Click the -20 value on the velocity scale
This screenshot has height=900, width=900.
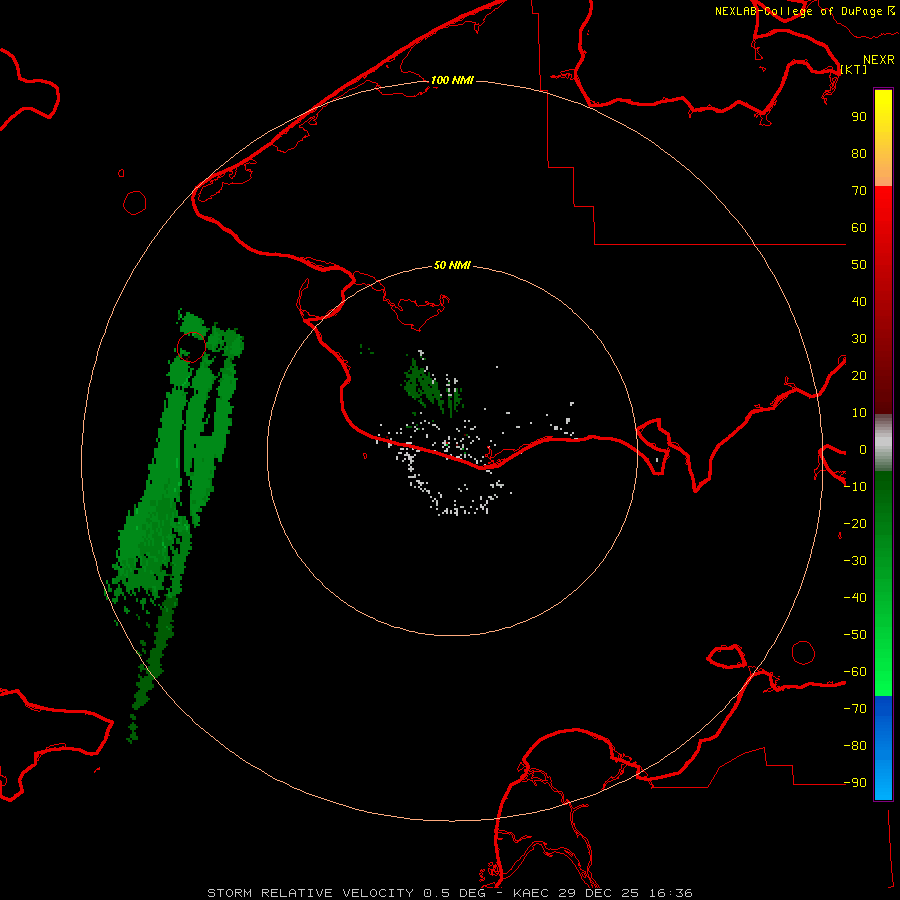(x=855, y=524)
